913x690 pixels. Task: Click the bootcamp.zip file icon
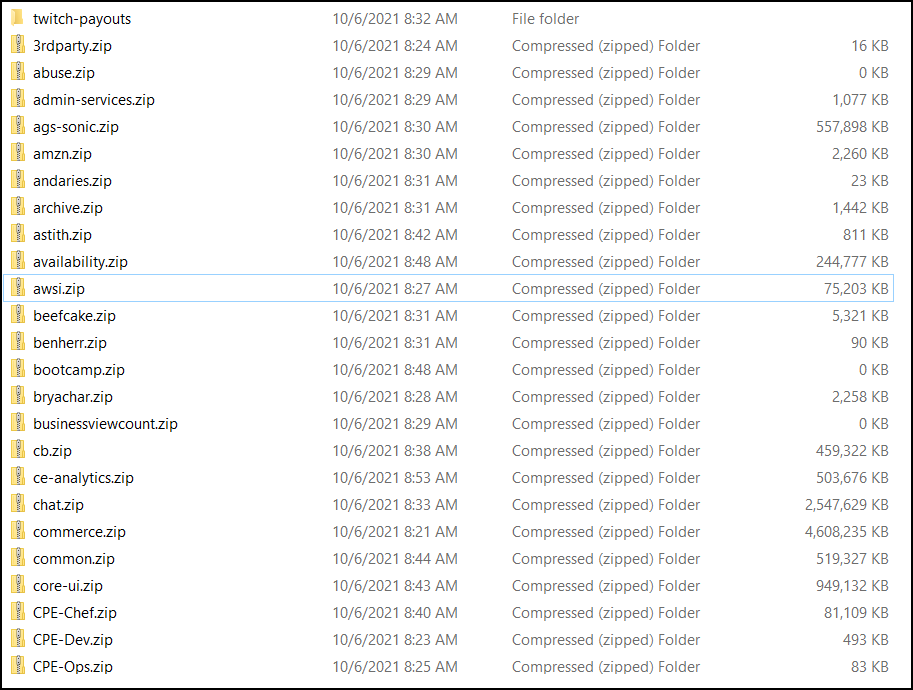(18, 369)
